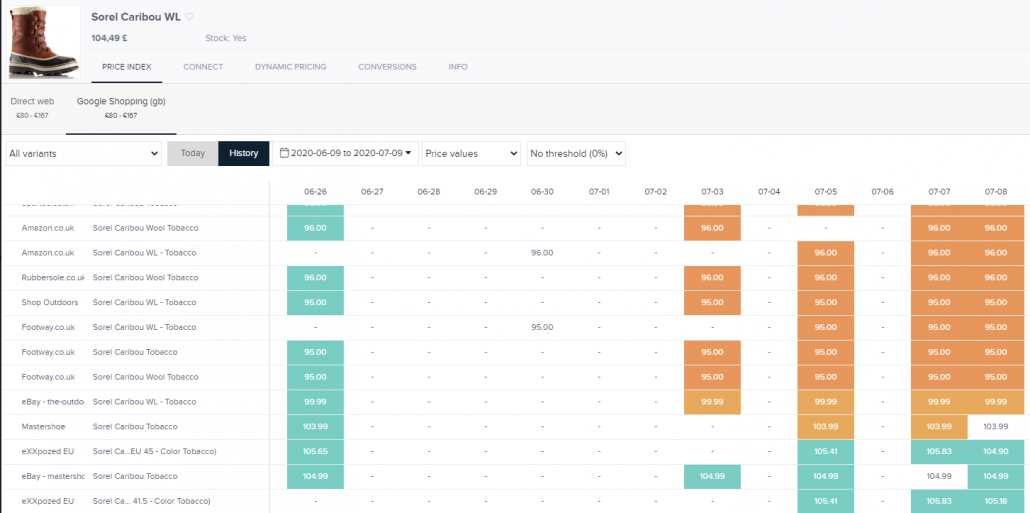Click the Sorel Ca...EU 45 - Color Tobacco) product name

point(154,451)
